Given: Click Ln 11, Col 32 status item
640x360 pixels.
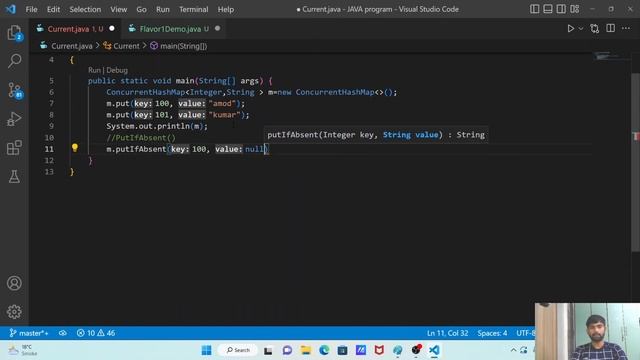Looking at the screenshot, I should [x=447, y=333].
